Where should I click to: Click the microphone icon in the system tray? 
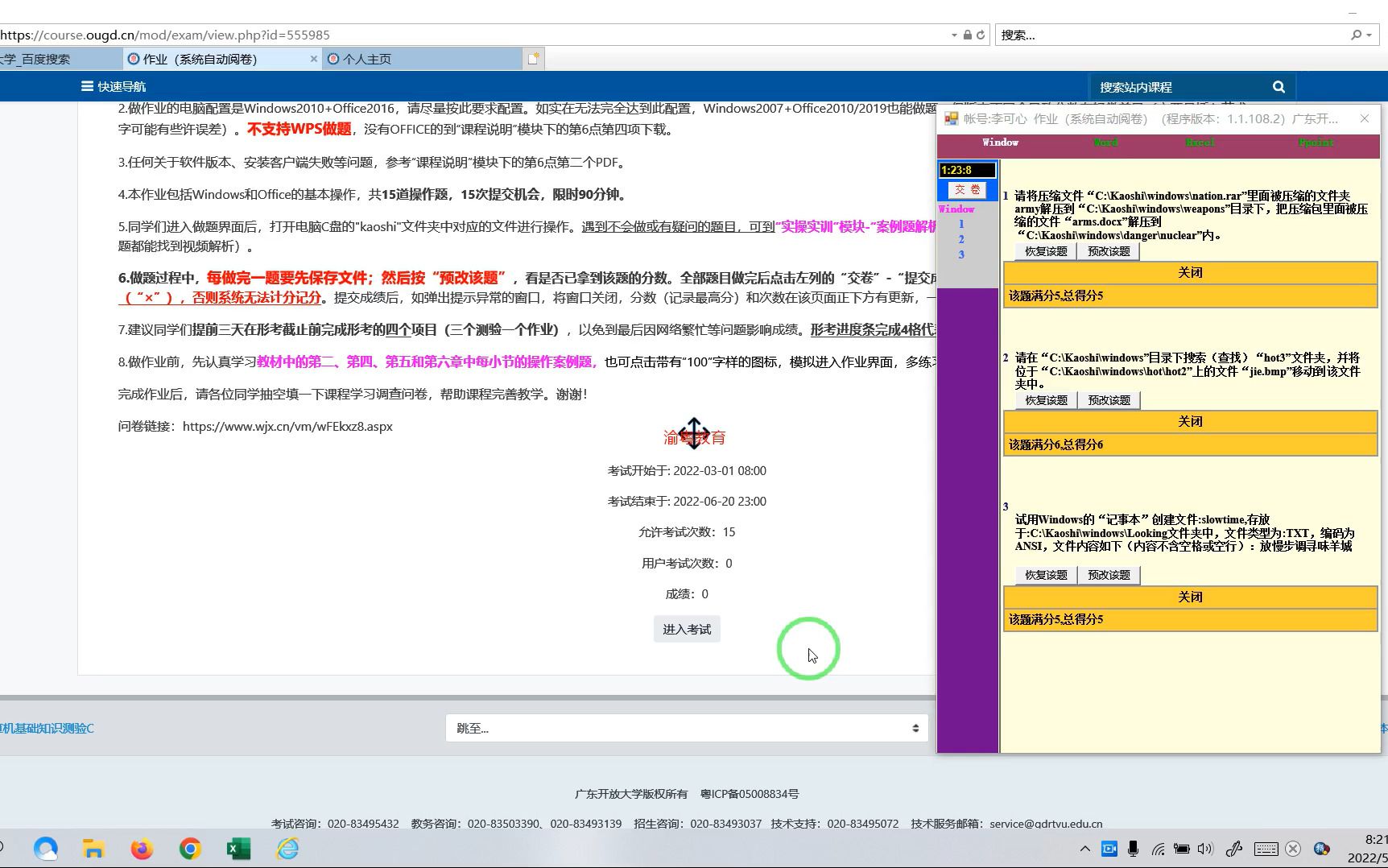click(x=1134, y=849)
